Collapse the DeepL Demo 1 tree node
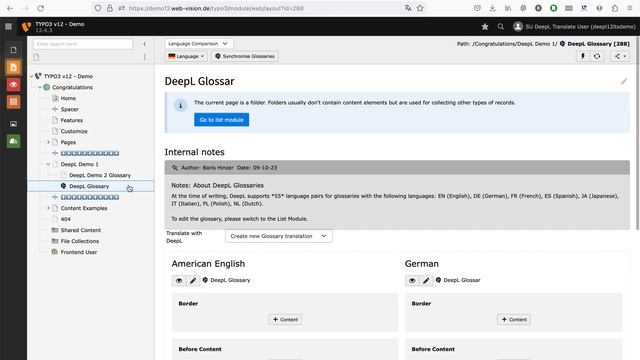Viewport: 640px width, 360px height. point(48,164)
